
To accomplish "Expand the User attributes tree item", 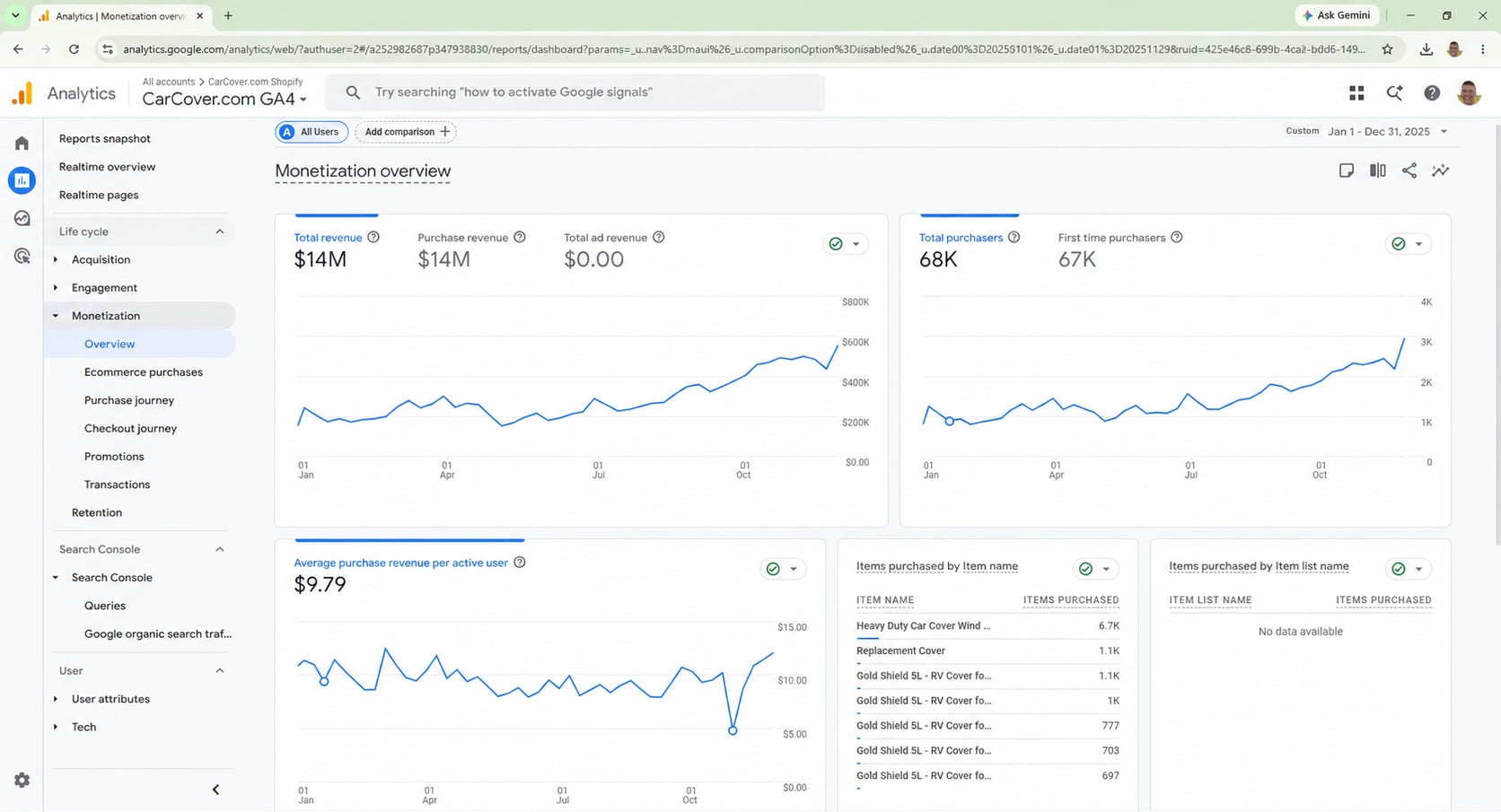I will point(56,699).
